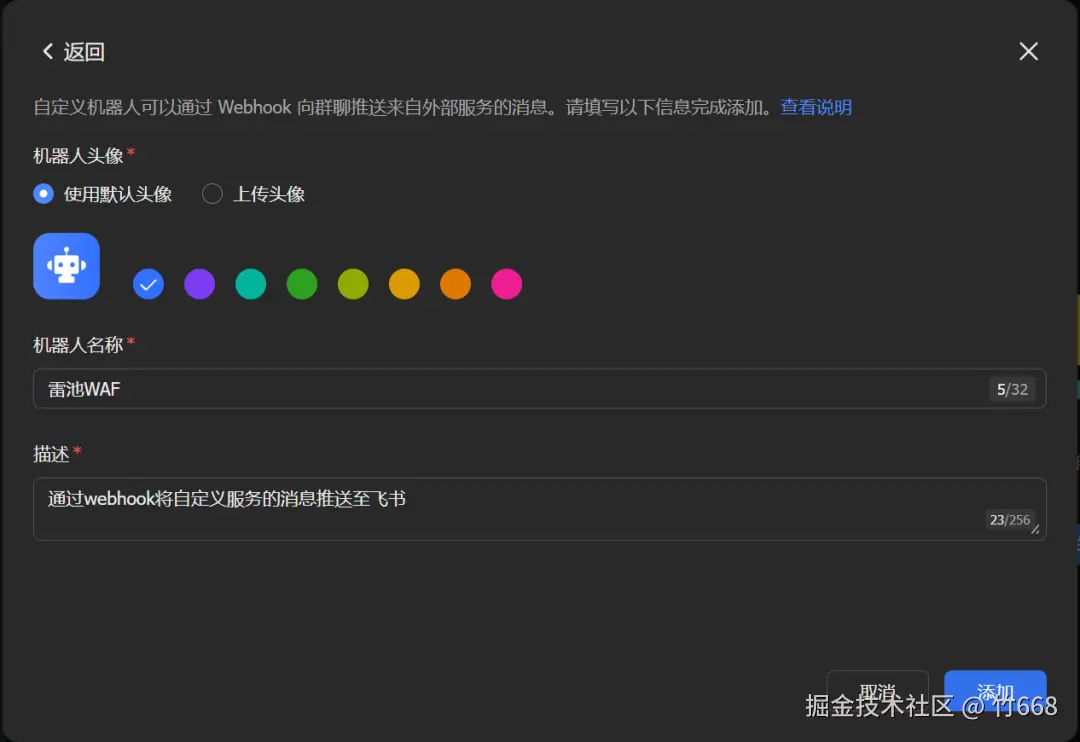Click the currently checked blue avatar color

(148, 284)
